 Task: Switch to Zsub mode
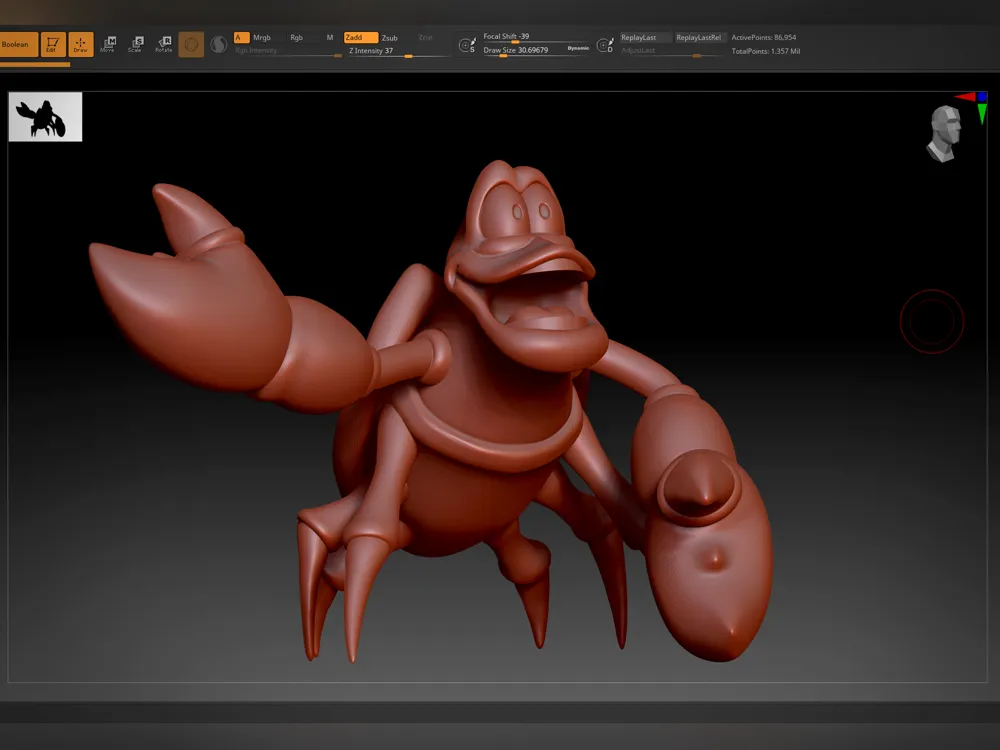[x=390, y=38]
